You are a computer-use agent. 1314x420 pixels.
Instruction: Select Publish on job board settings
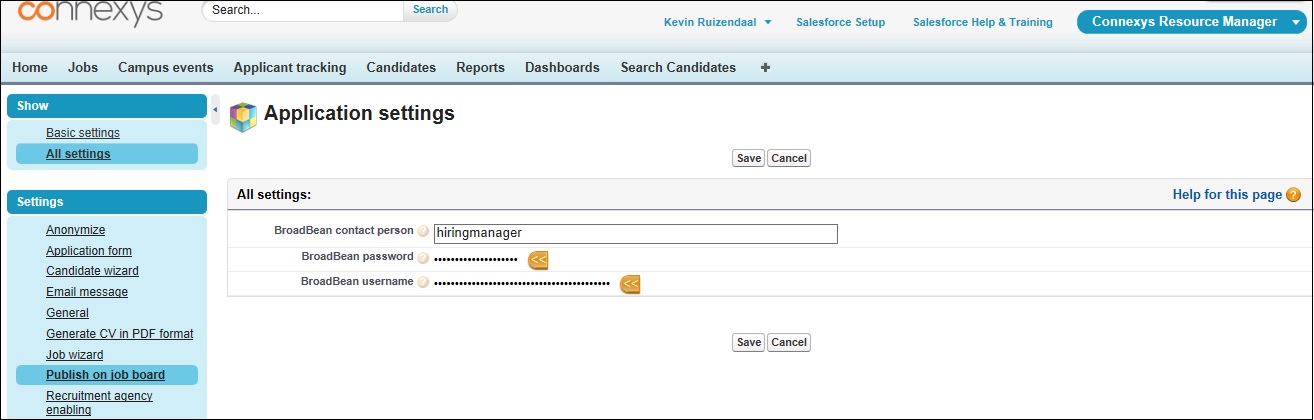pyautogui.click(x=105, y=375)
